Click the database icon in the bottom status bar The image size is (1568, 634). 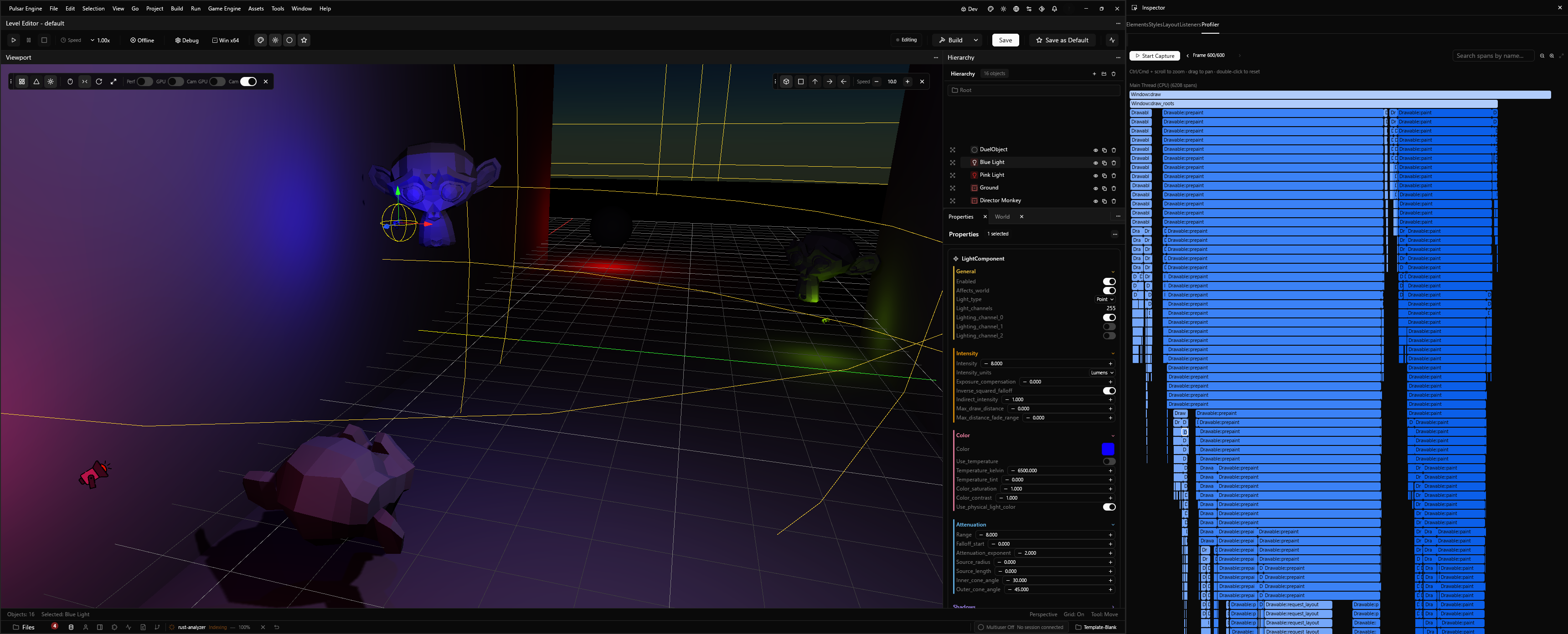pyautogui.click(x=71, y=627)
